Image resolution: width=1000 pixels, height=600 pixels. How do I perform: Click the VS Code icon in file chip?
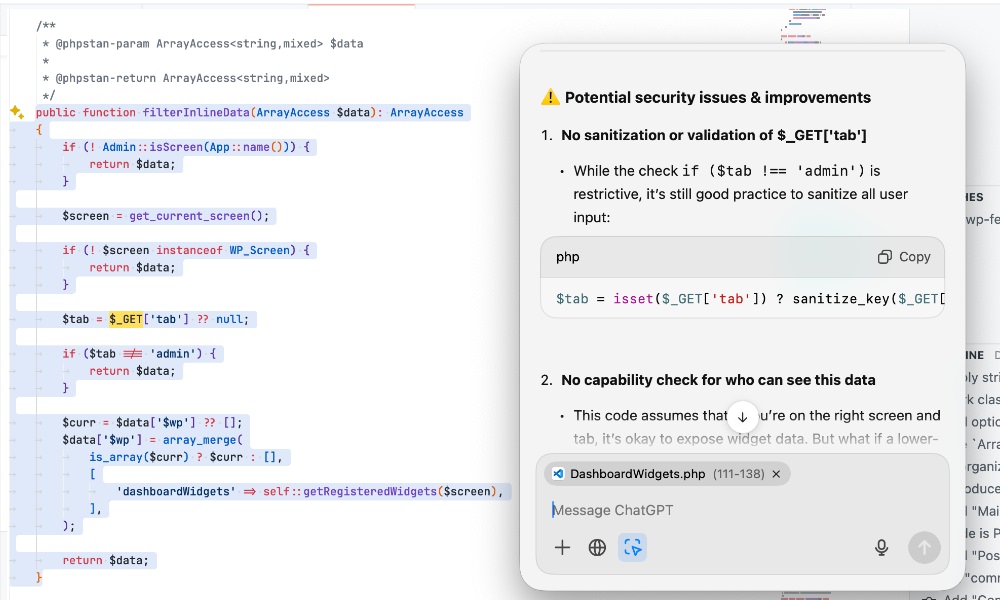coord(558,474)
